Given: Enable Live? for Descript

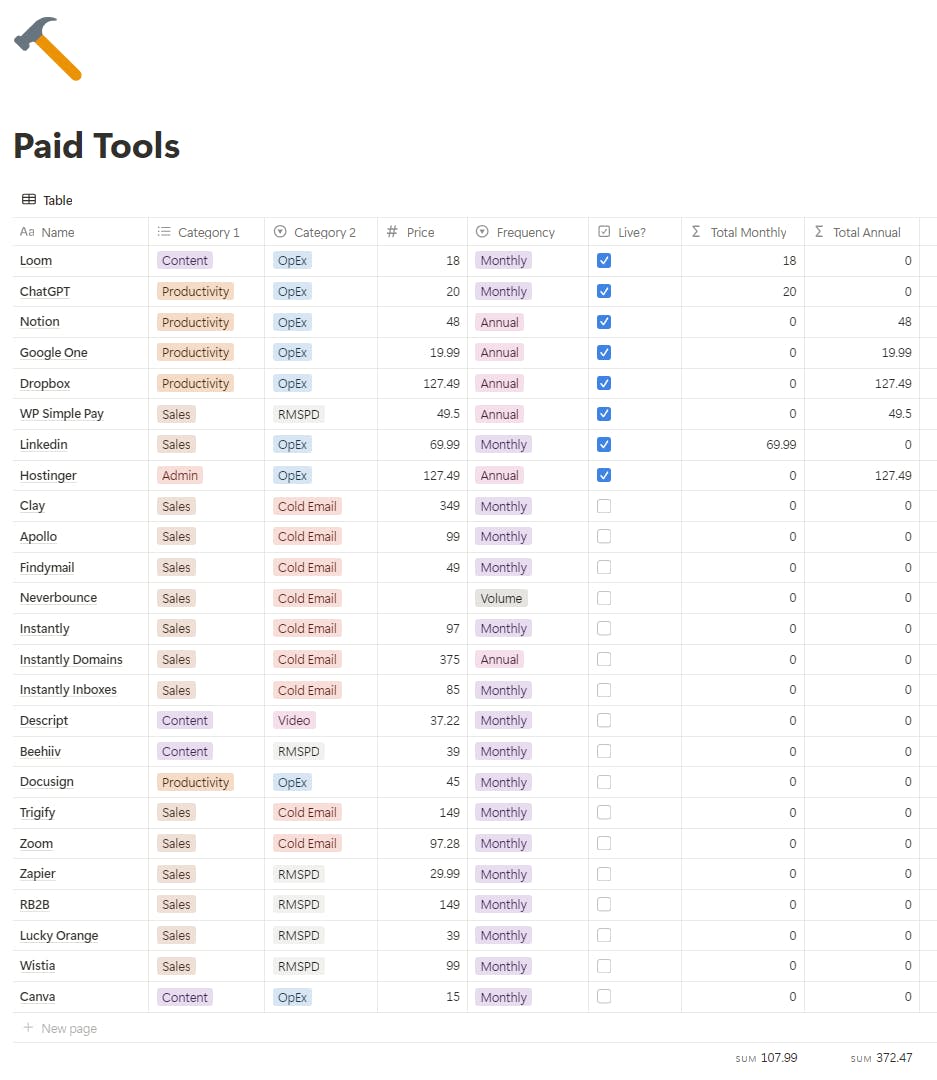Looking at the screenshot, I should click(604, 720).
